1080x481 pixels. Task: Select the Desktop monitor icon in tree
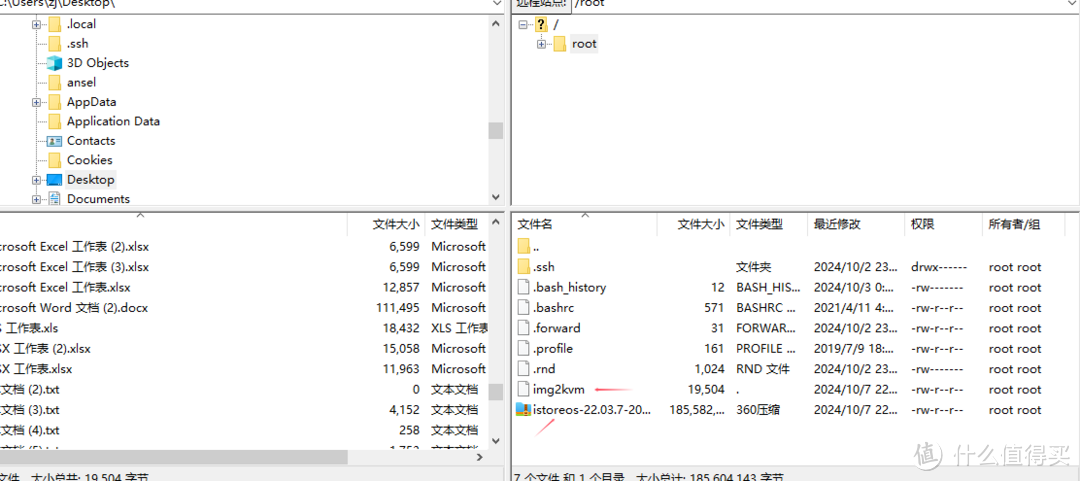54,180
